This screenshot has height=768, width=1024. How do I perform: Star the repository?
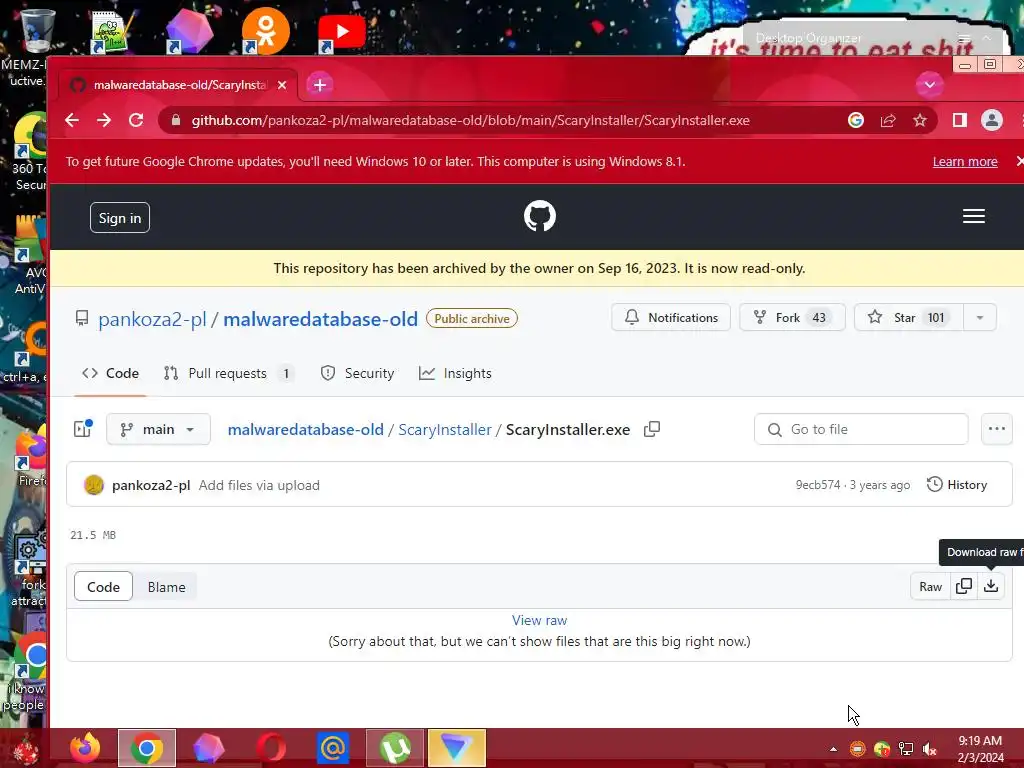coord(908,317)
